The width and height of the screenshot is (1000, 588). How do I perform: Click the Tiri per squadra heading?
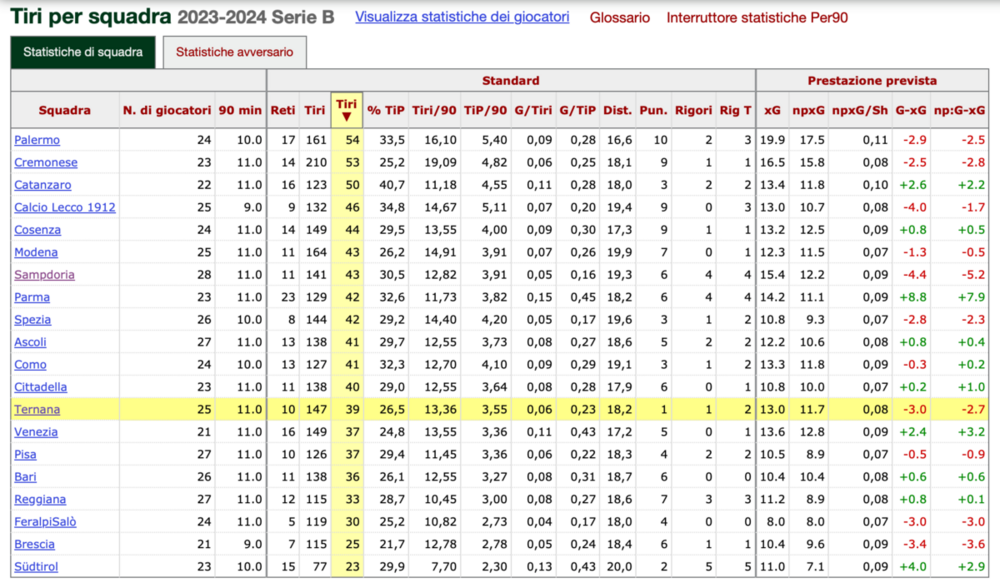coord(91,16)
